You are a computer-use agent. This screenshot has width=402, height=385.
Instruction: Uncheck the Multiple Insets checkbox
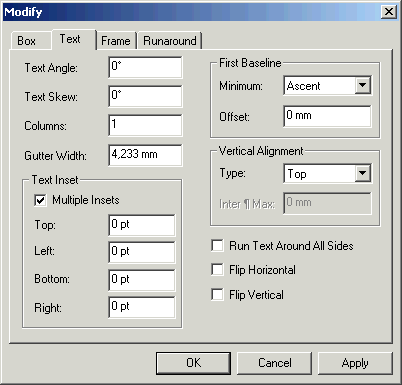(40, 200)
